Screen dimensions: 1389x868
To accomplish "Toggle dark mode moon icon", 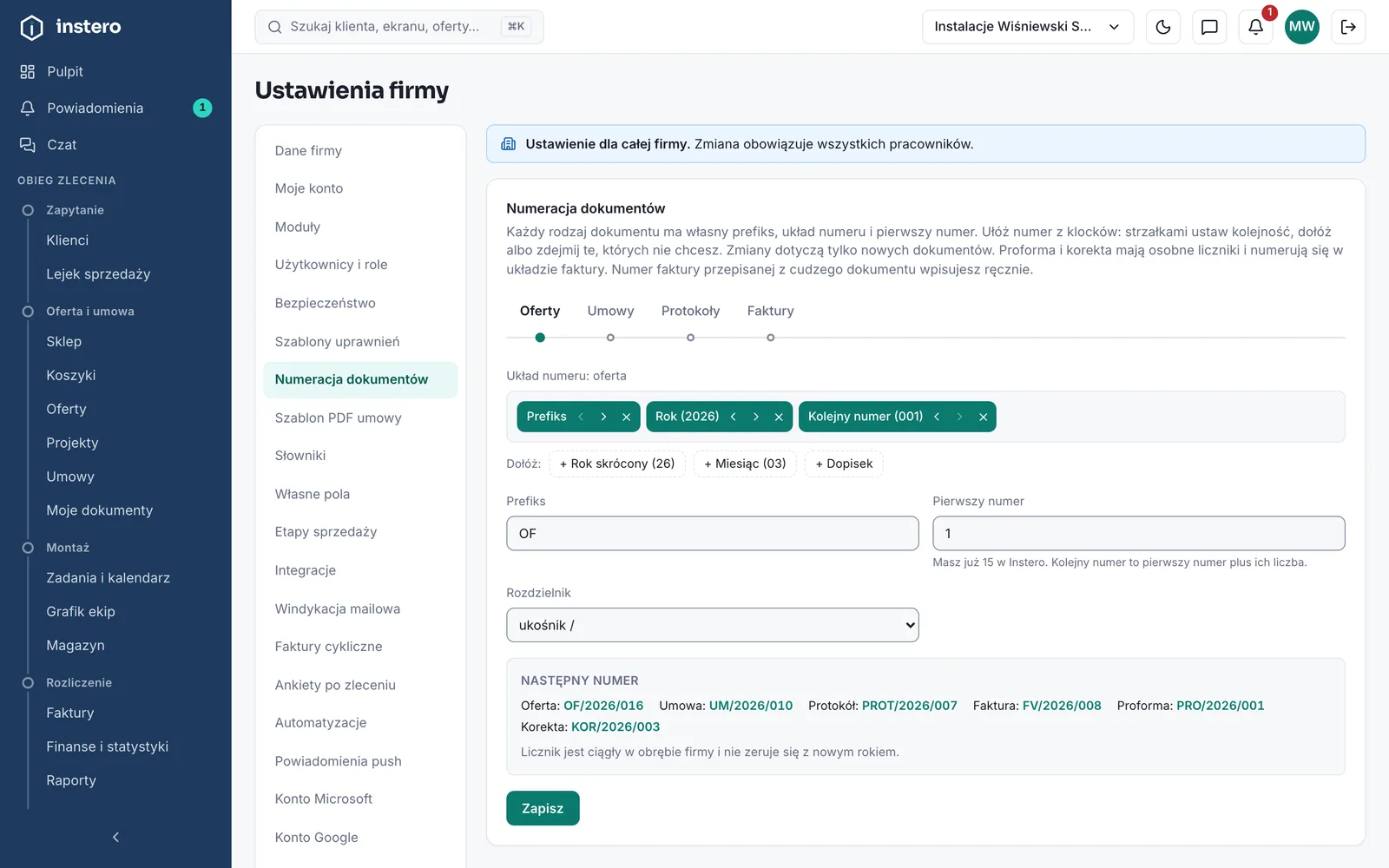I will pyautogui.click(x=1163, y=27).
